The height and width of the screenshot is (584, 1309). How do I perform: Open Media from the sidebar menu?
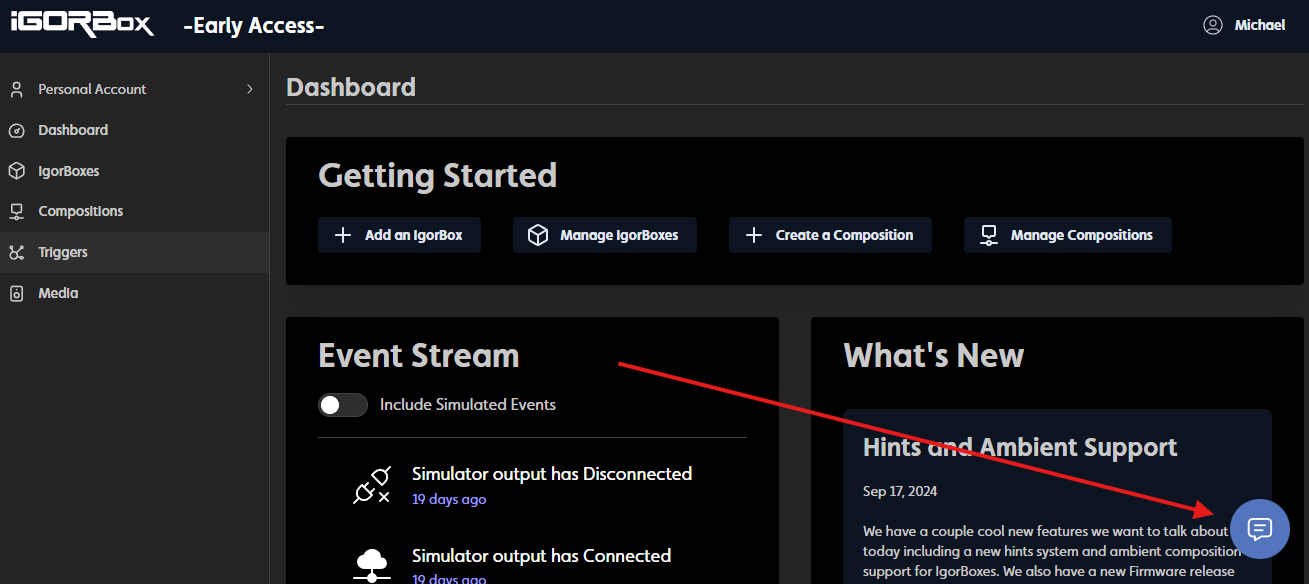58,294
